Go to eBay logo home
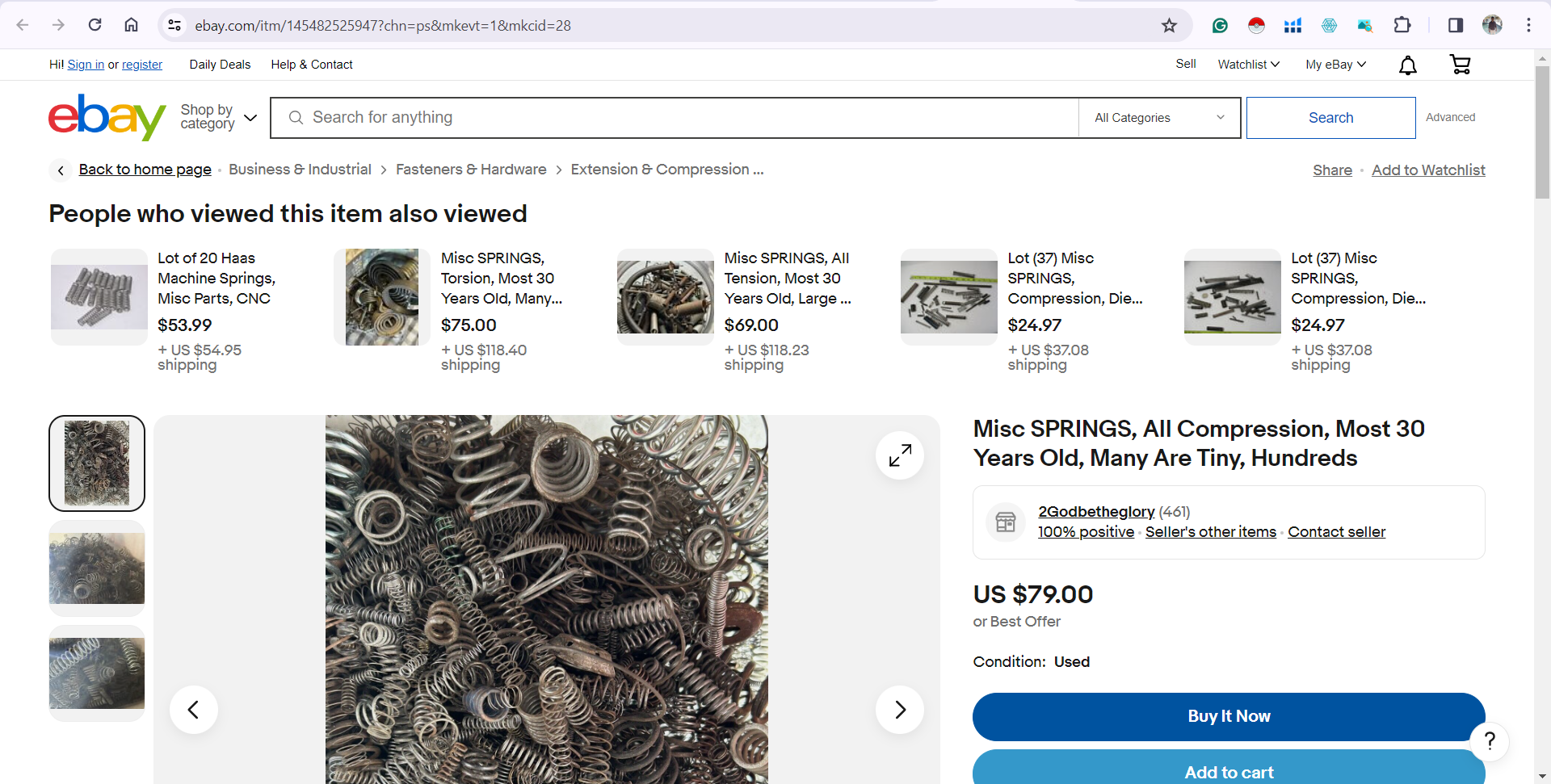1551x784 pixels. point(107,118)
